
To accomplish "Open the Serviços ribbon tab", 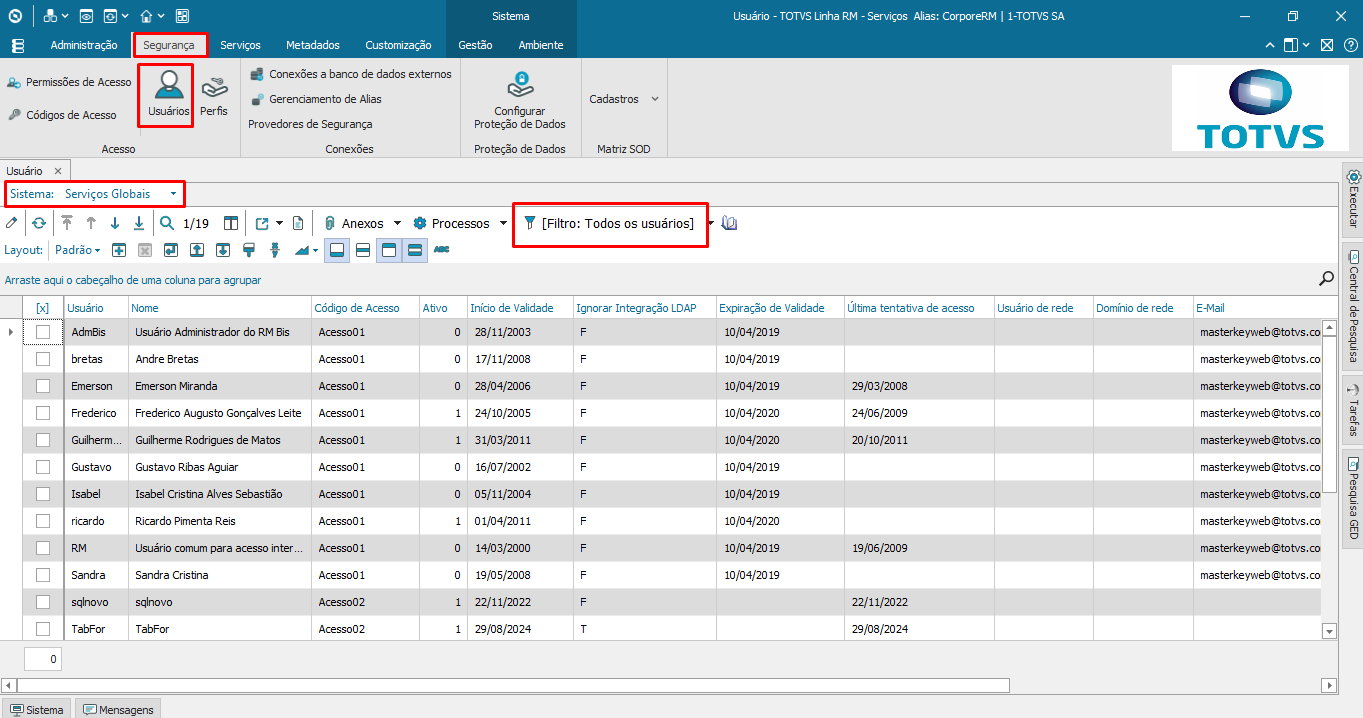I will (241, 45).
